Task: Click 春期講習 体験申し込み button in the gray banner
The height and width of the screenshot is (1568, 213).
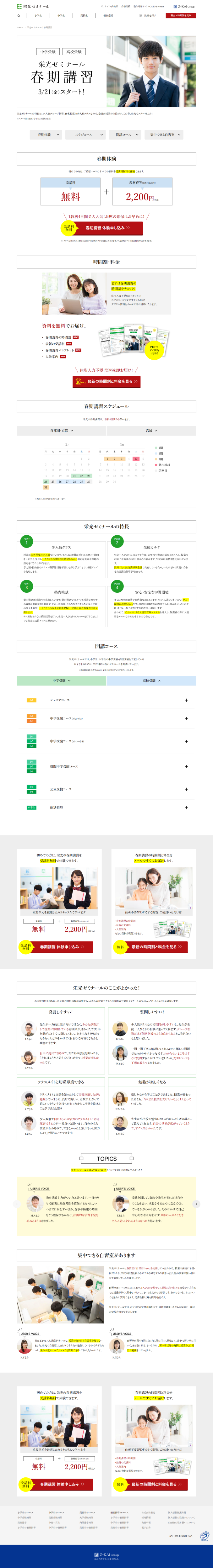Action: pos(60,946)
